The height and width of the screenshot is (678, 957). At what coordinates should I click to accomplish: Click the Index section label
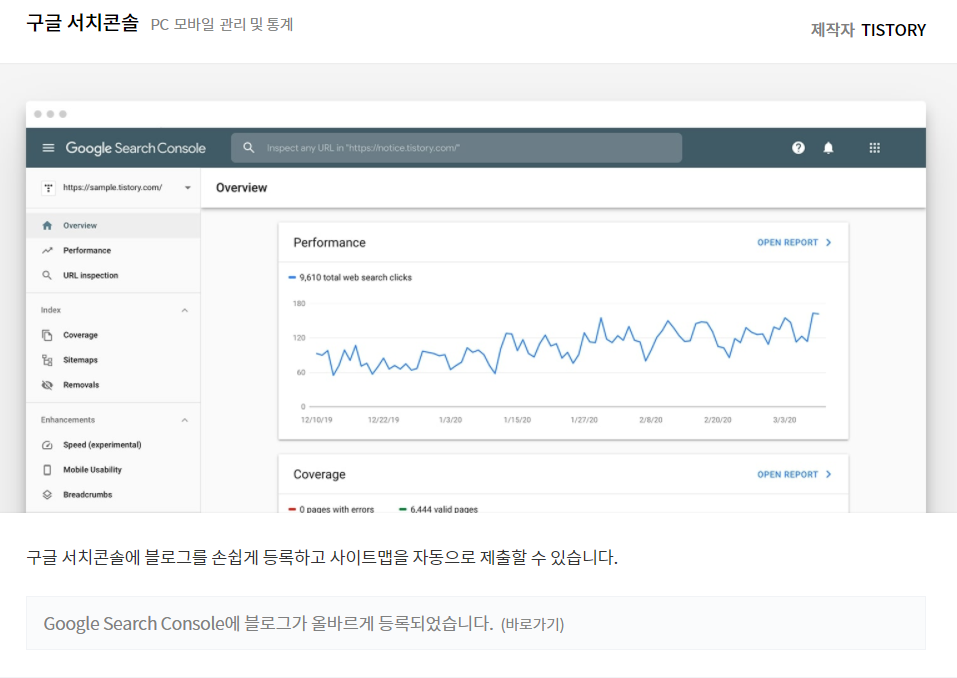tap(51, 311)
